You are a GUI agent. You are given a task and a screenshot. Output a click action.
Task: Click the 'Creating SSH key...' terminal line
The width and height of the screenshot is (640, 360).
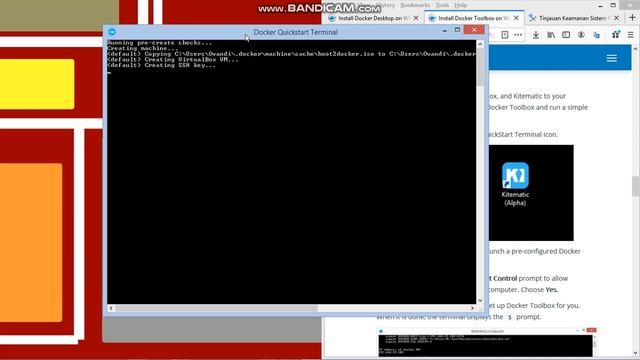161,65
